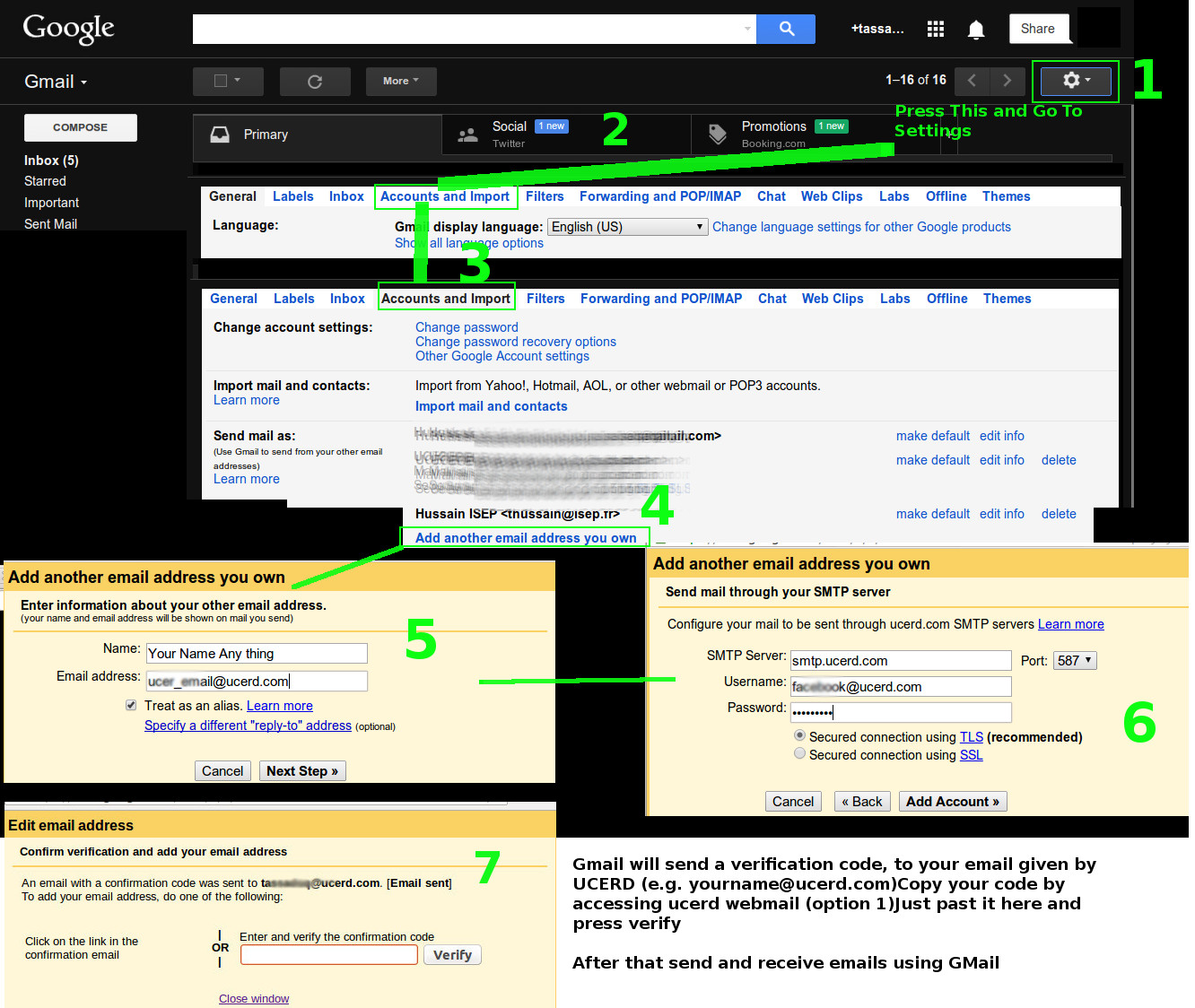The image size is (1195, 1008).
Task: Open the display language dropdown
Action: [628, 227]
